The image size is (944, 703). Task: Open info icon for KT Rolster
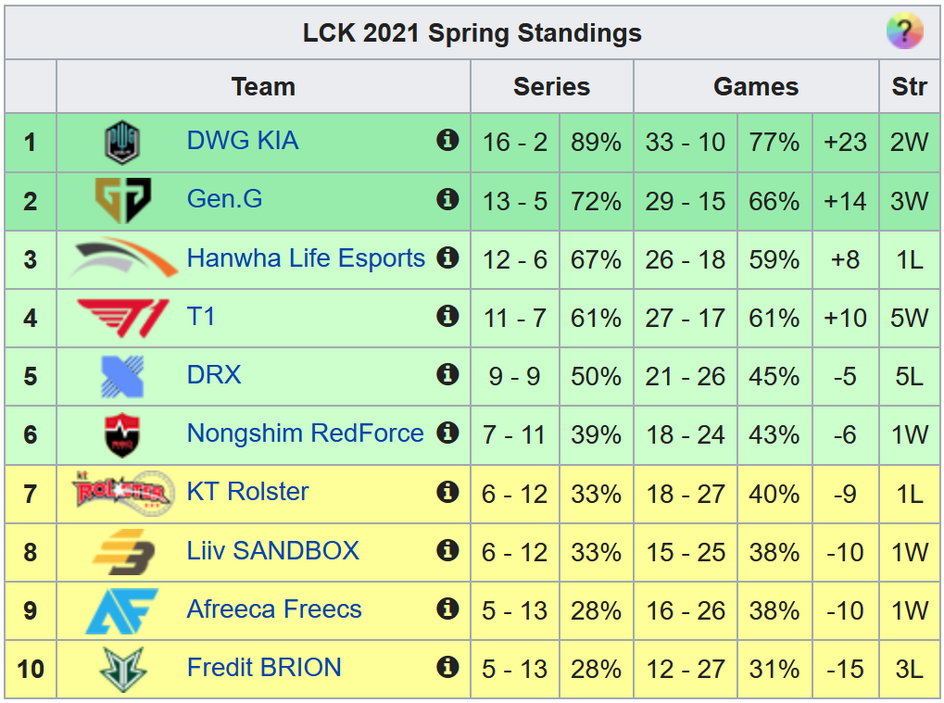click(447, 492)
